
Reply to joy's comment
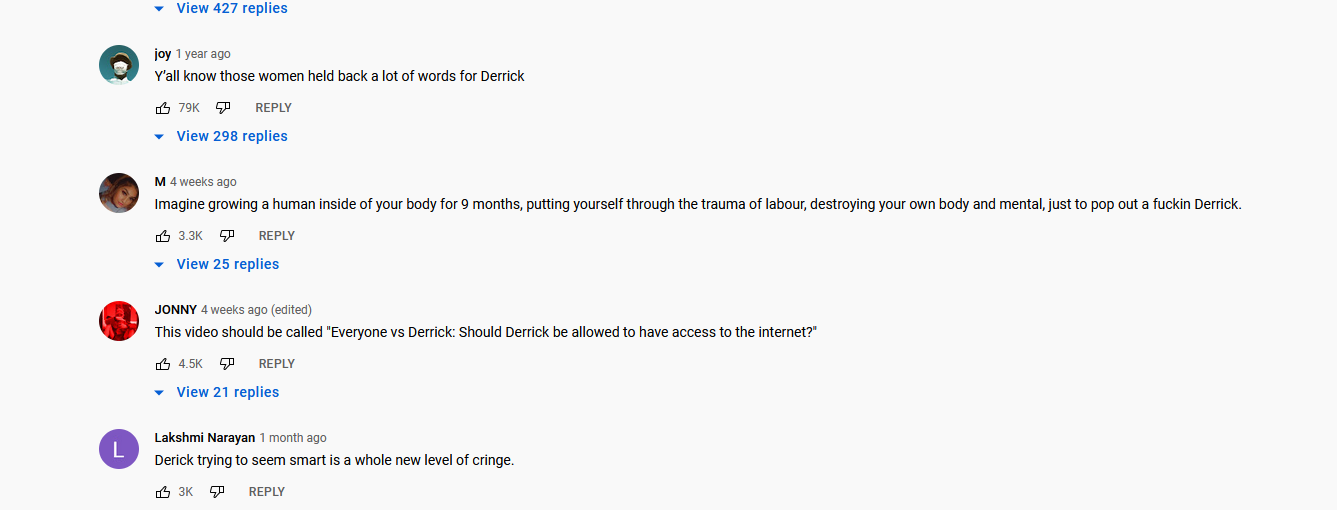[273, 108]
